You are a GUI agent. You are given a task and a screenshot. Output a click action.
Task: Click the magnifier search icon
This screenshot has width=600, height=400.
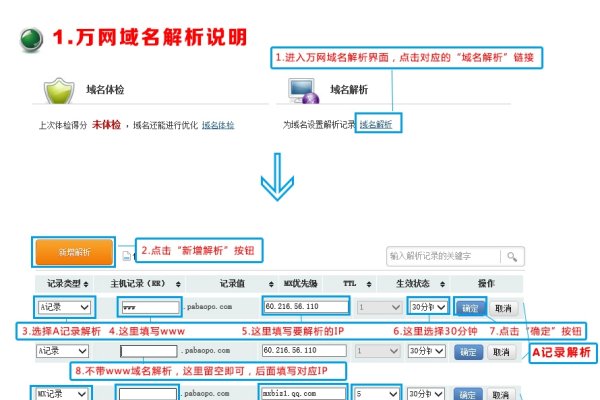[x=511, y=257]
